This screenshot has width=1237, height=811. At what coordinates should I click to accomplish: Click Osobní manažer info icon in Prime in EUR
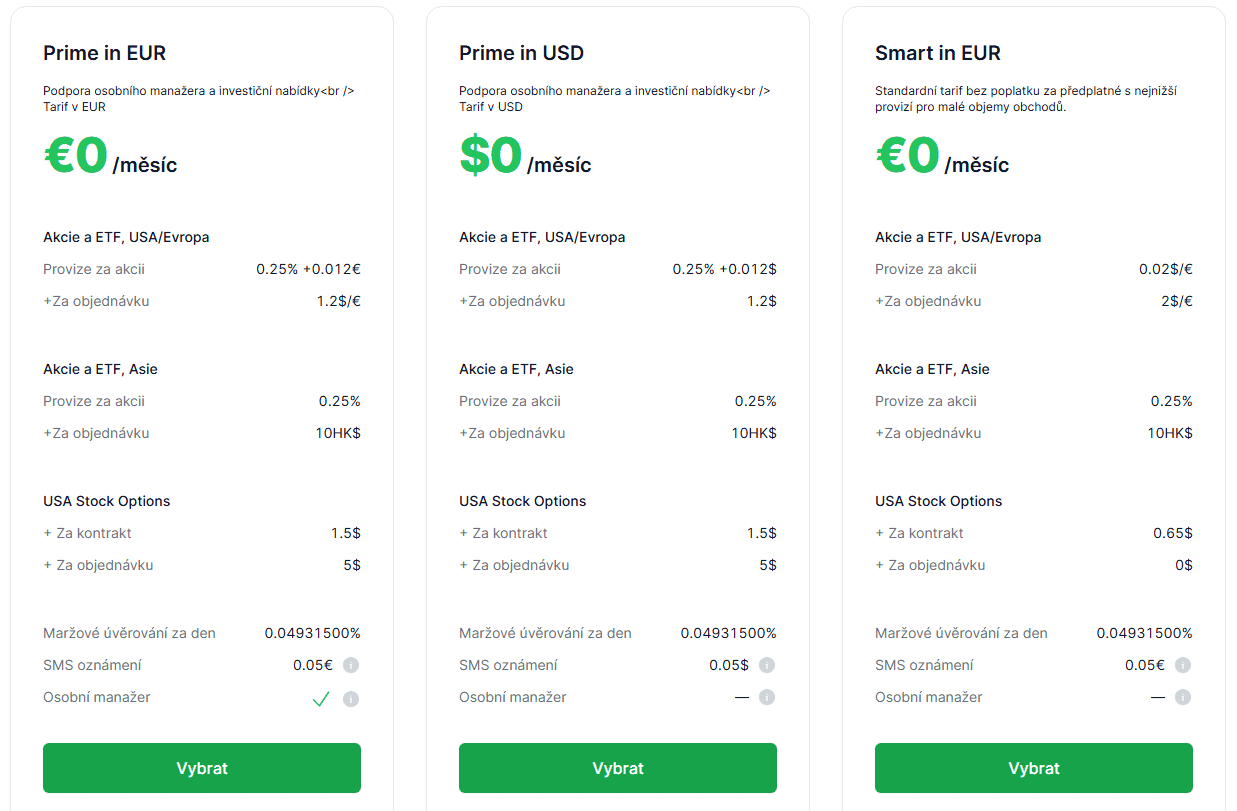coord(351,699)
